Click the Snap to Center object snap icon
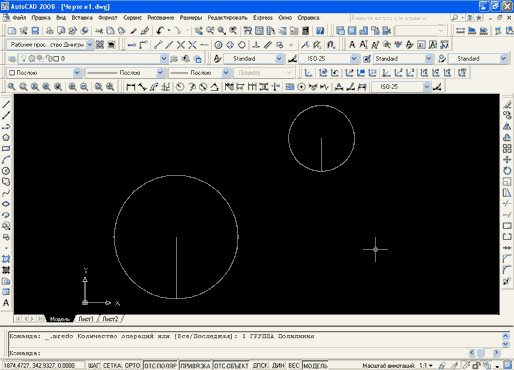 pyautogui.click(x=218, y=45)
